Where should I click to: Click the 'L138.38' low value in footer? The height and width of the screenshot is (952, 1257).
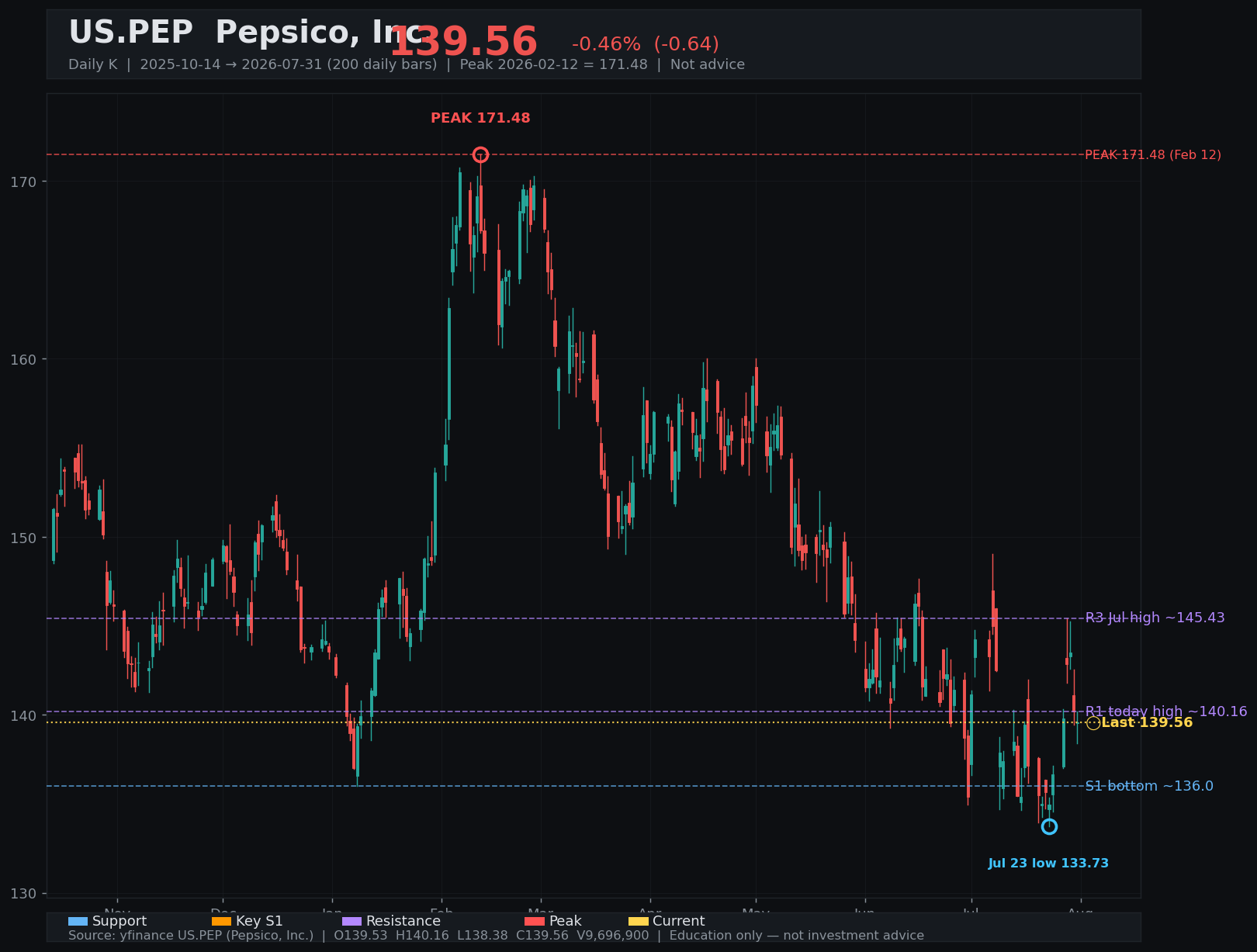pyautogui.click(x=483, y=936)
